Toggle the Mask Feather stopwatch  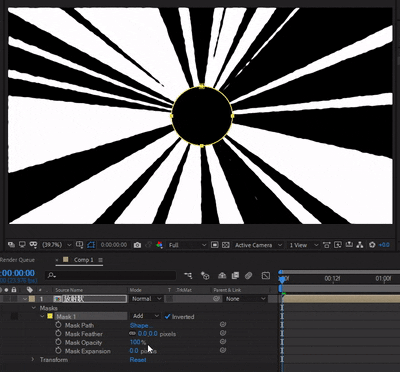point(59,334)
